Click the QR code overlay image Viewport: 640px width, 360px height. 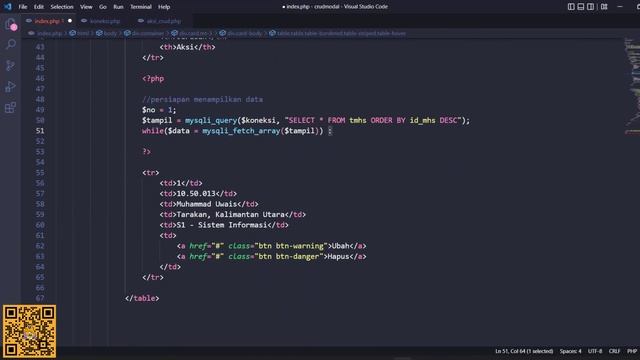pyautogui.click(x=29, y=331)
